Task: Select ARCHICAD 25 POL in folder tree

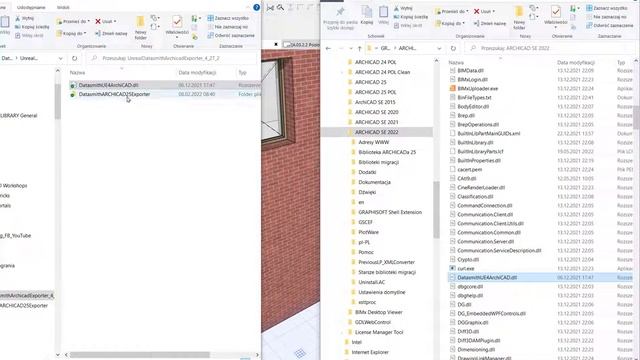Action: [375, 92]
